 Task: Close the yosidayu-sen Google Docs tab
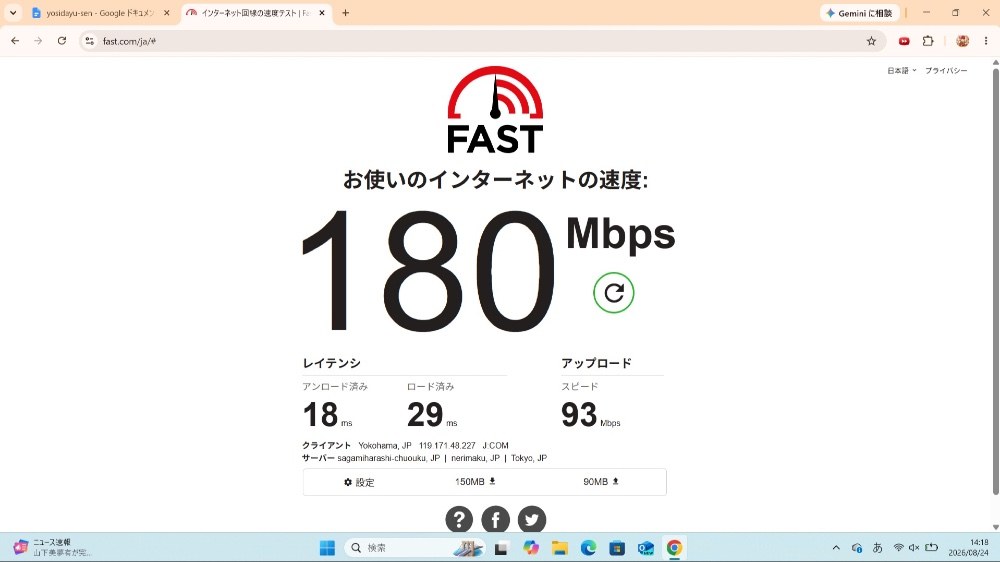[x=166, y=13]
